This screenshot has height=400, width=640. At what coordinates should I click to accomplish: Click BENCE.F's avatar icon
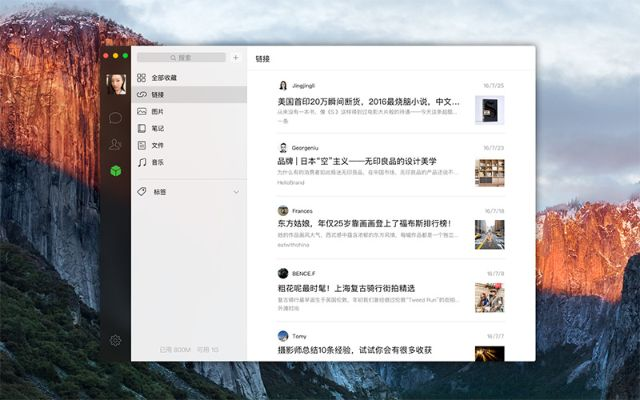283,272
